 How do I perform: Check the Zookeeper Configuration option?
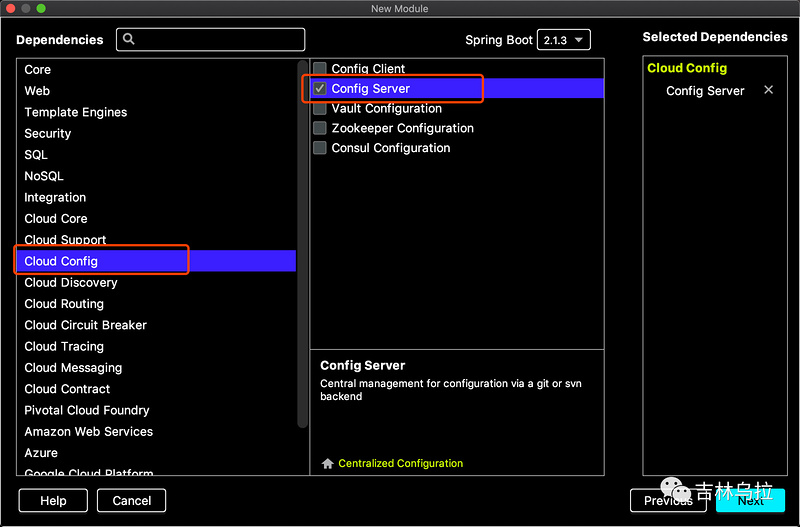[x=320, y=128]
